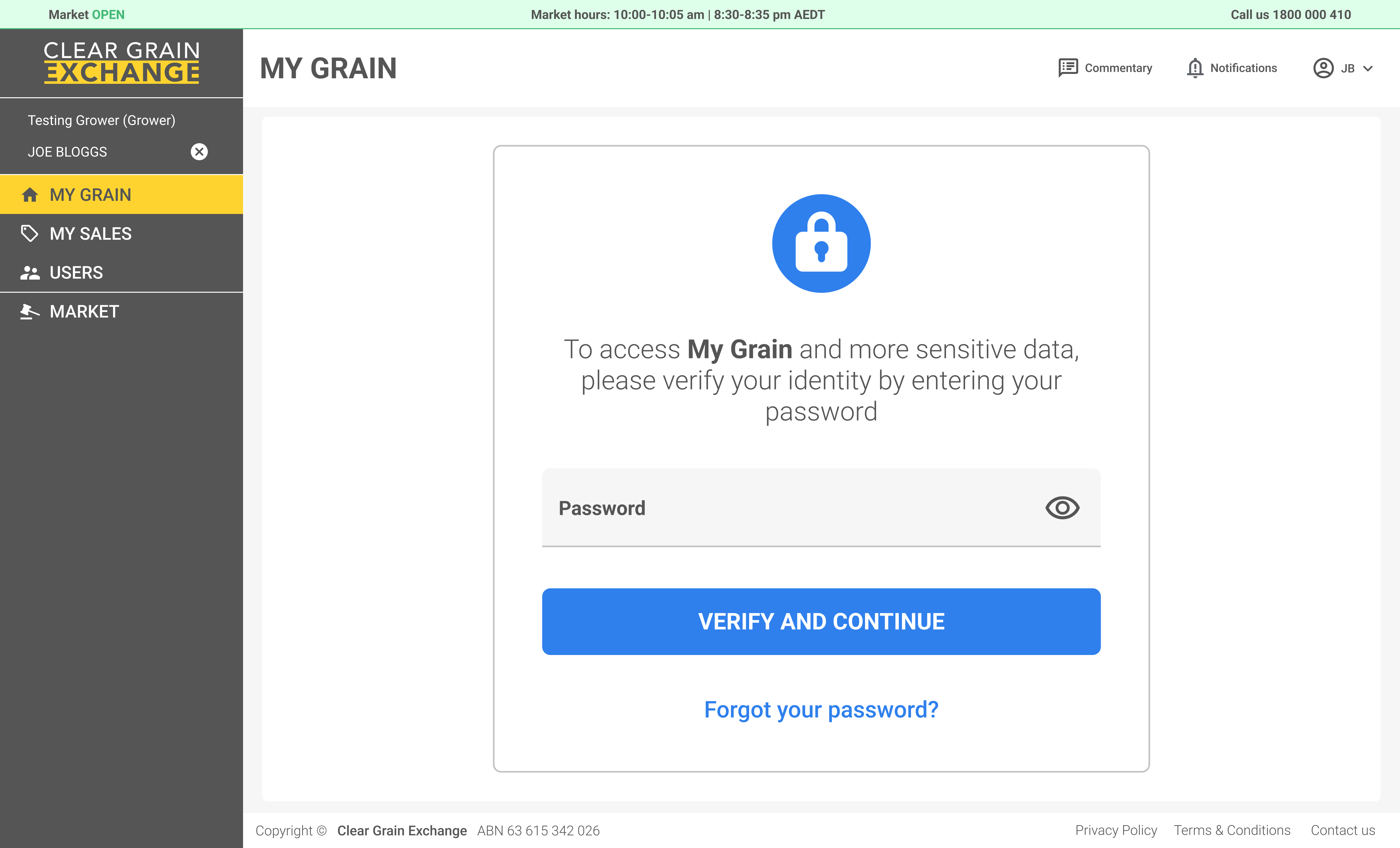Click the Notifications bell icon
This screenshot has height=848, width=1400.
[x=1195, y=68]
